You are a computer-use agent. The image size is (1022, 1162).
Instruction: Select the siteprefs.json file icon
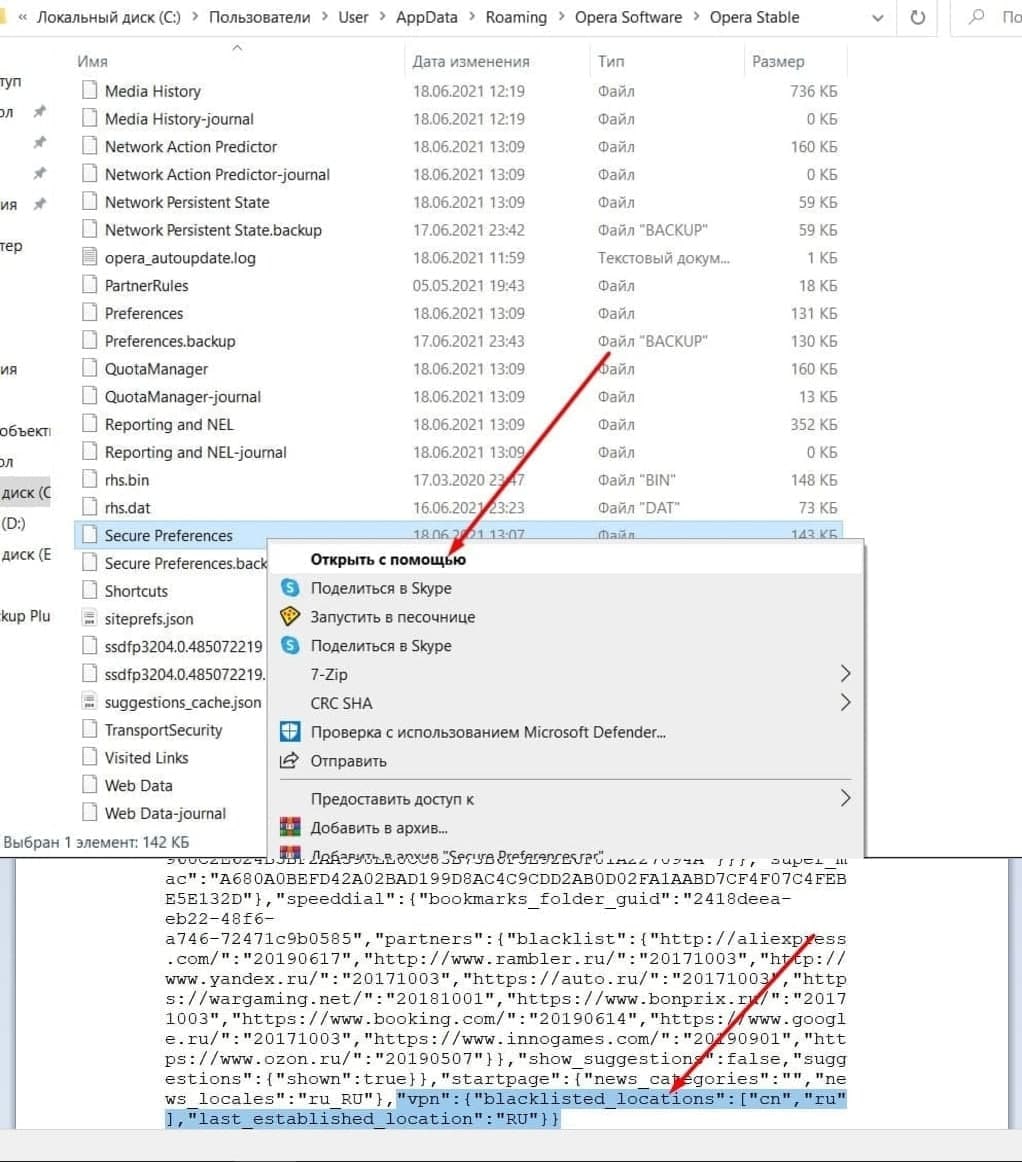pyautogui.click(x=90, y=618)
